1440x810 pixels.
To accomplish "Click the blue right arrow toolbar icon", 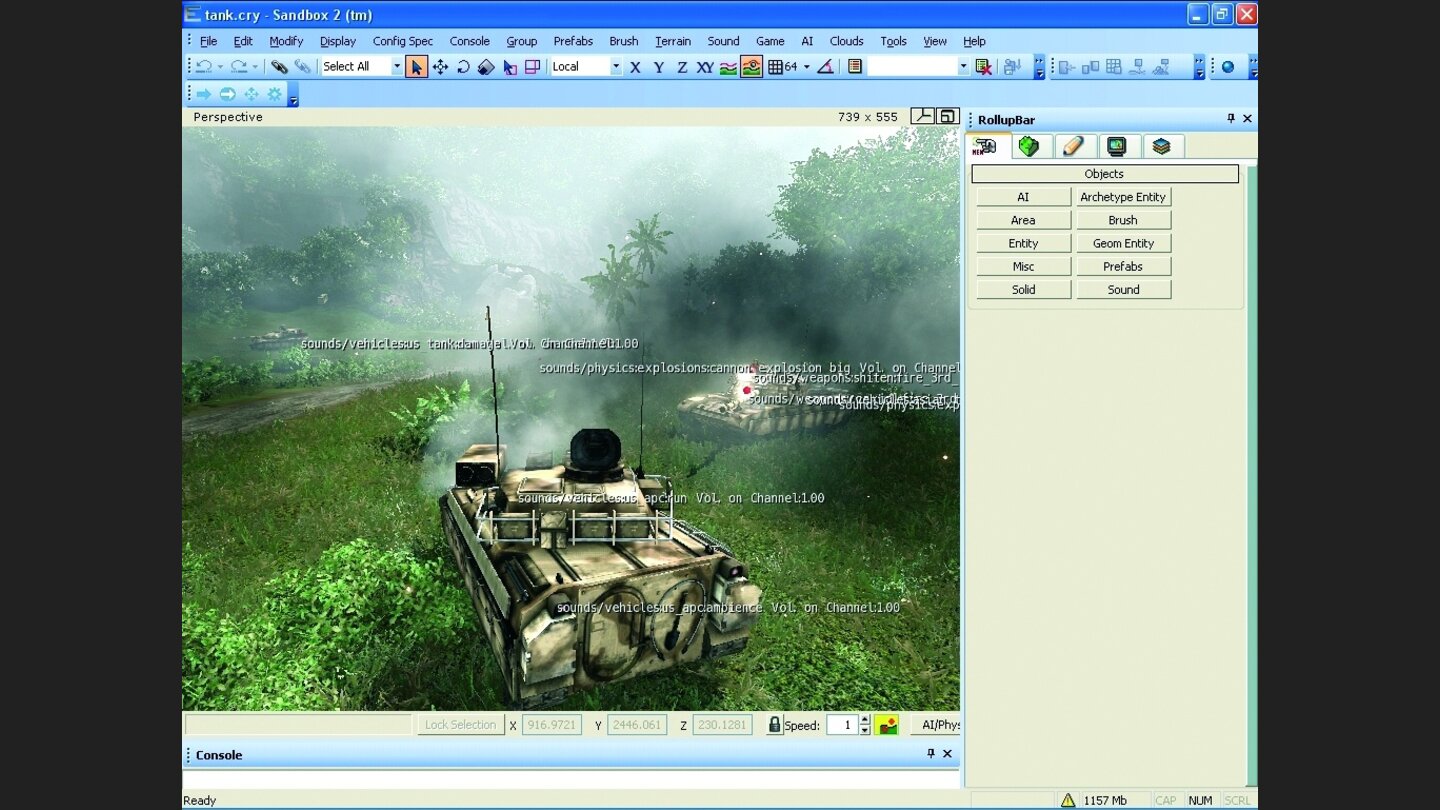I will pos(204,94).
